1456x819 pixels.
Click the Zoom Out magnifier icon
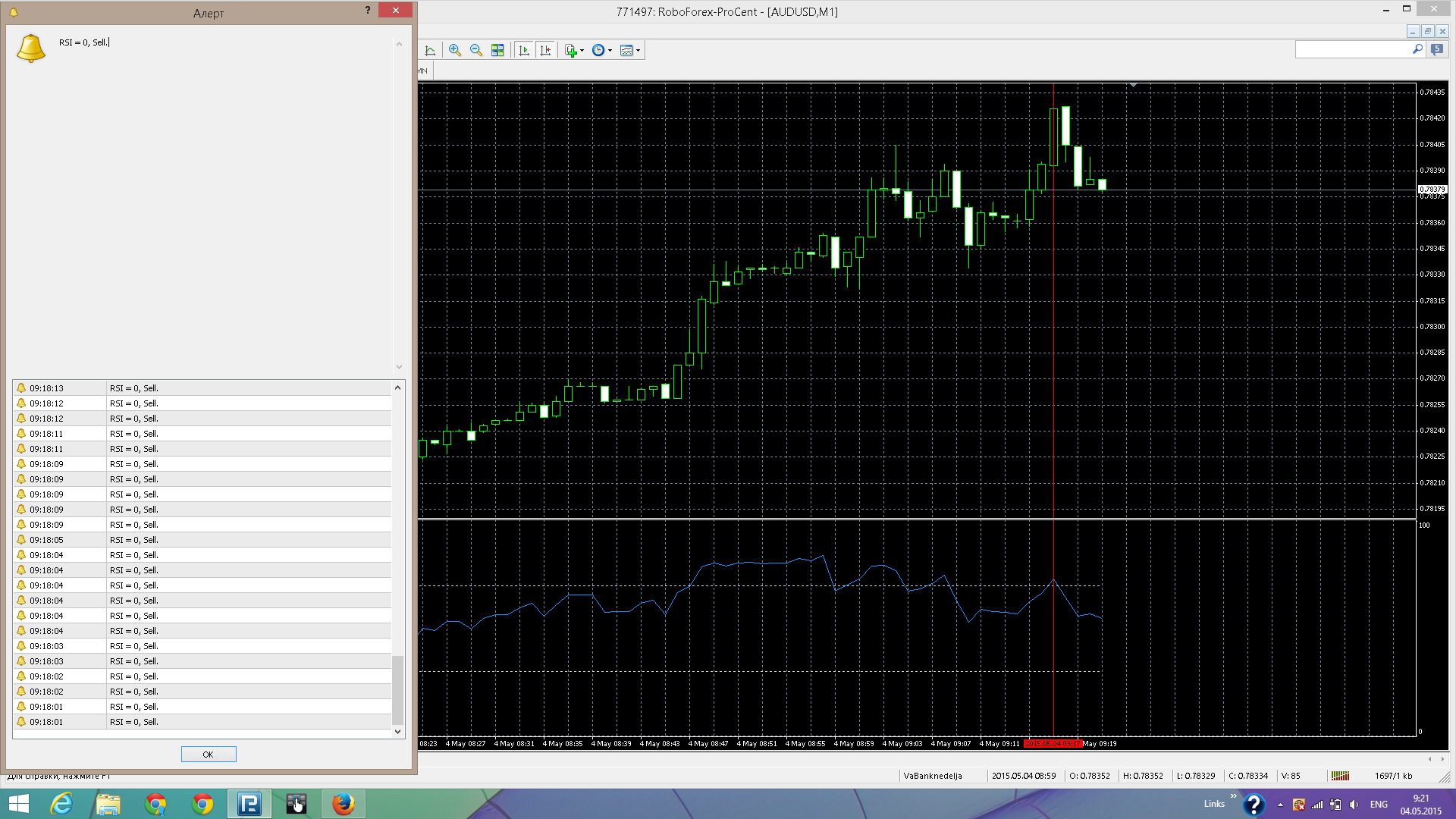point(476,50)
